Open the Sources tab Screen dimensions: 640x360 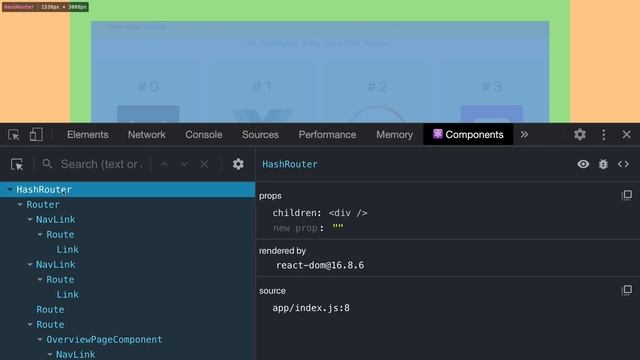click(x=260, y=135)
